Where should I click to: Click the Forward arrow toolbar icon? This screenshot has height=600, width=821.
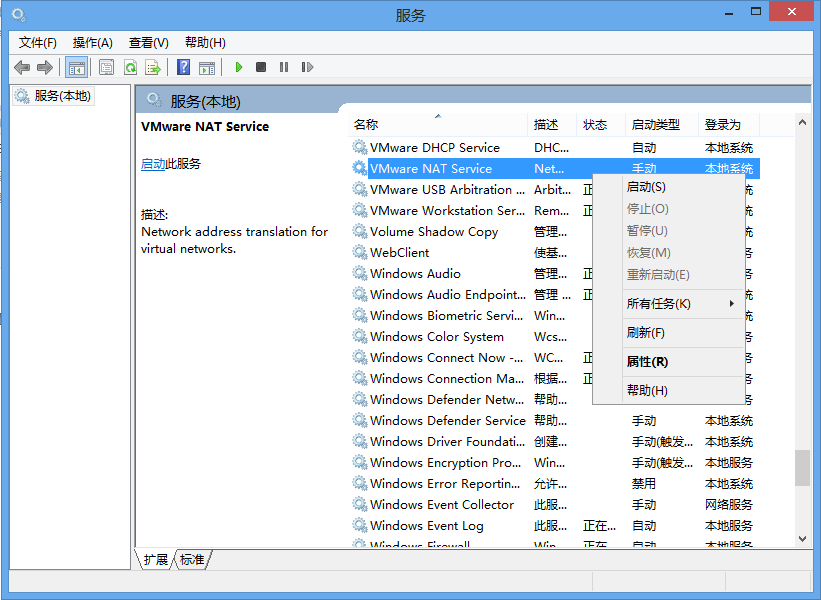pyautogui.click(x=45, y=67)
